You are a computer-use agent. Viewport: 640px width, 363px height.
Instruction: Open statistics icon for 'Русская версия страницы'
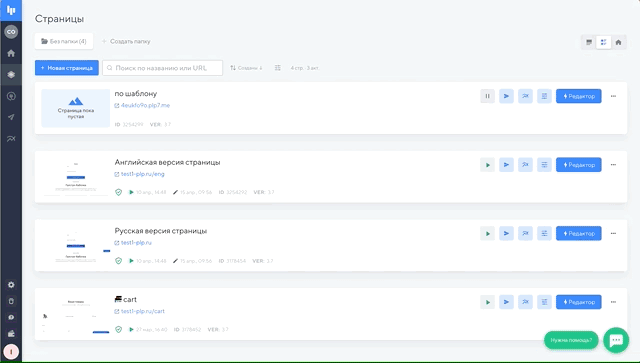click(x=525, y=234)
